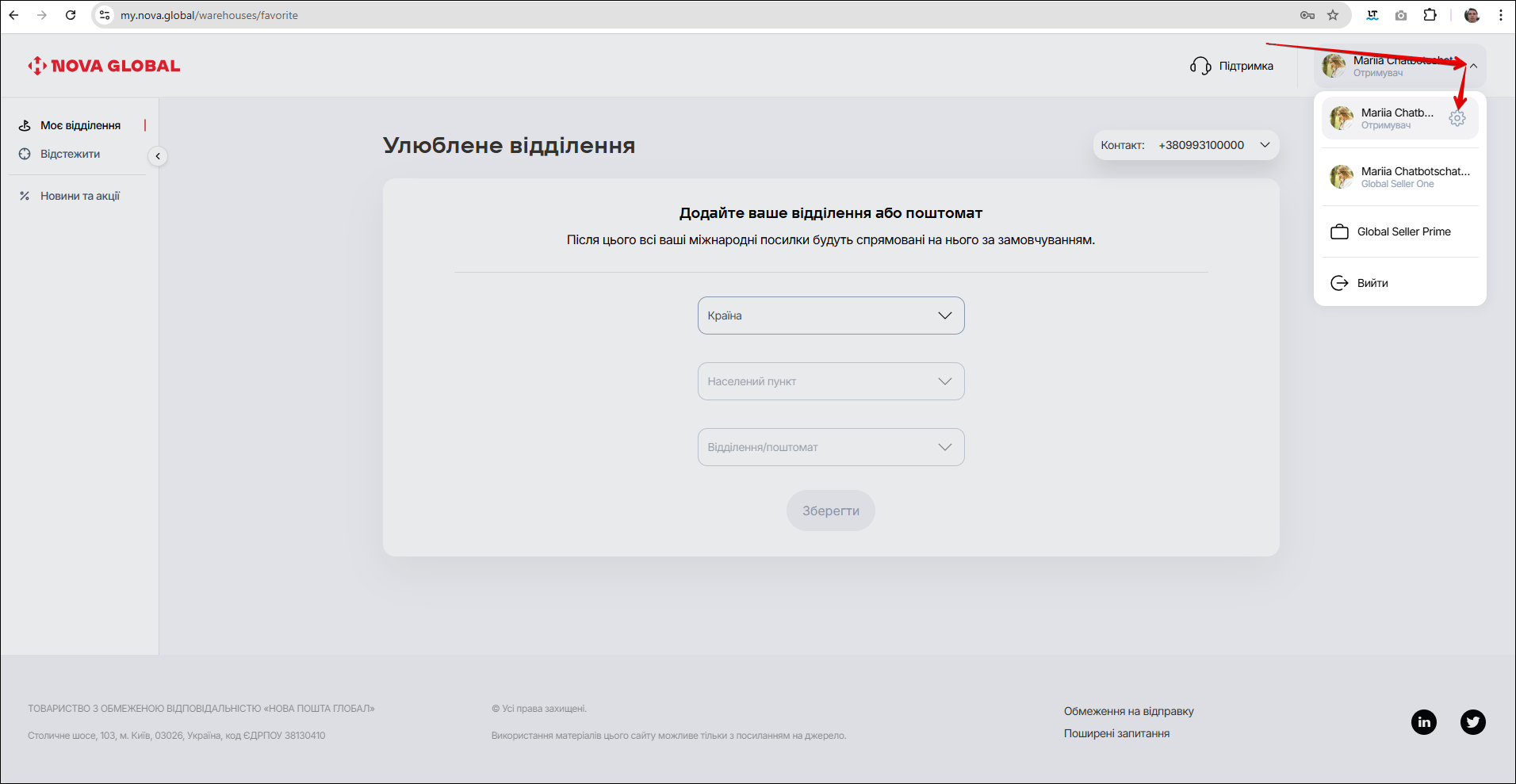This screenshot has width=1516, height=784.
Task: Go to Новини та акції in sidebar
Action: (x=79, y=196)
